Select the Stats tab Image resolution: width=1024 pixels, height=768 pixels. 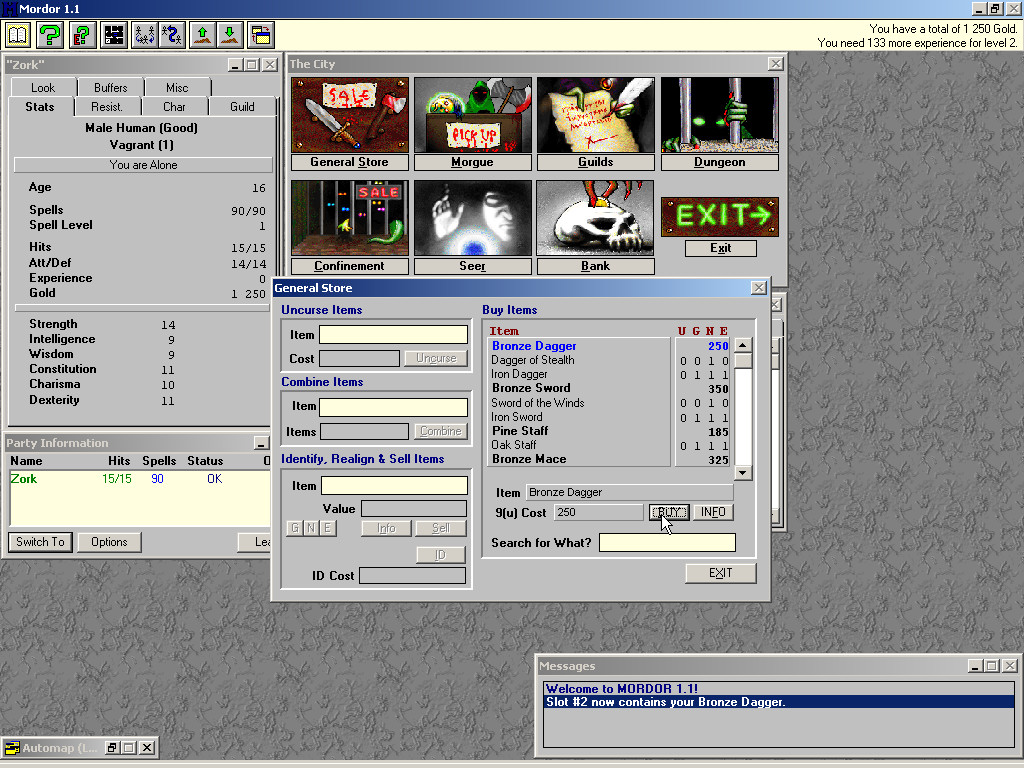click(40, 106)
